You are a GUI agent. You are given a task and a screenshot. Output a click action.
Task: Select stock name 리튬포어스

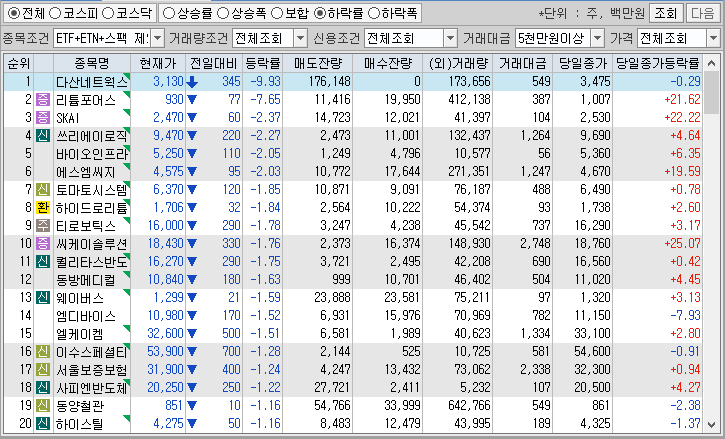coord(86,100)
